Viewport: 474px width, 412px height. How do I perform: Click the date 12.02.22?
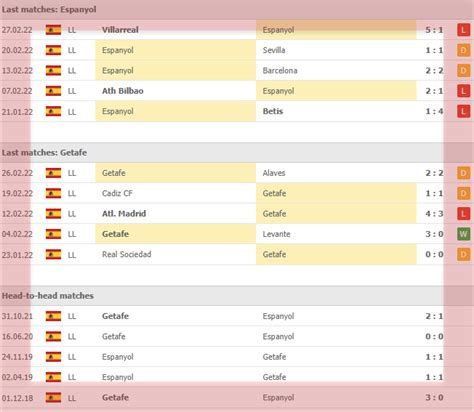tap(17, 214)
